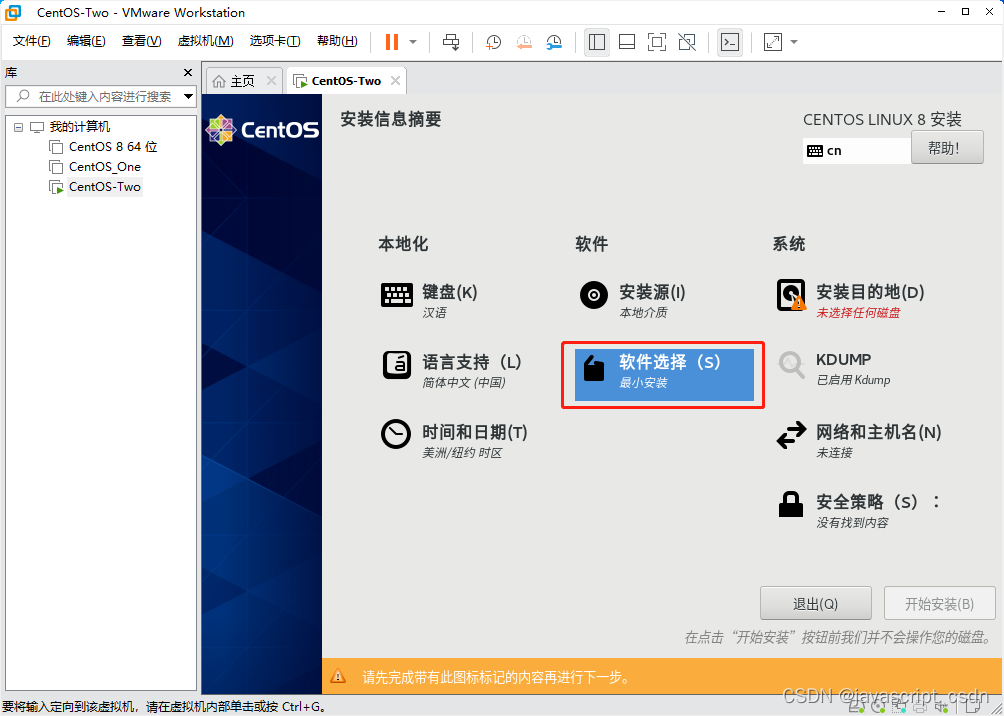Click the sound card status bar icon
The width and height of the screenshot is (1004, 716).
942,708
